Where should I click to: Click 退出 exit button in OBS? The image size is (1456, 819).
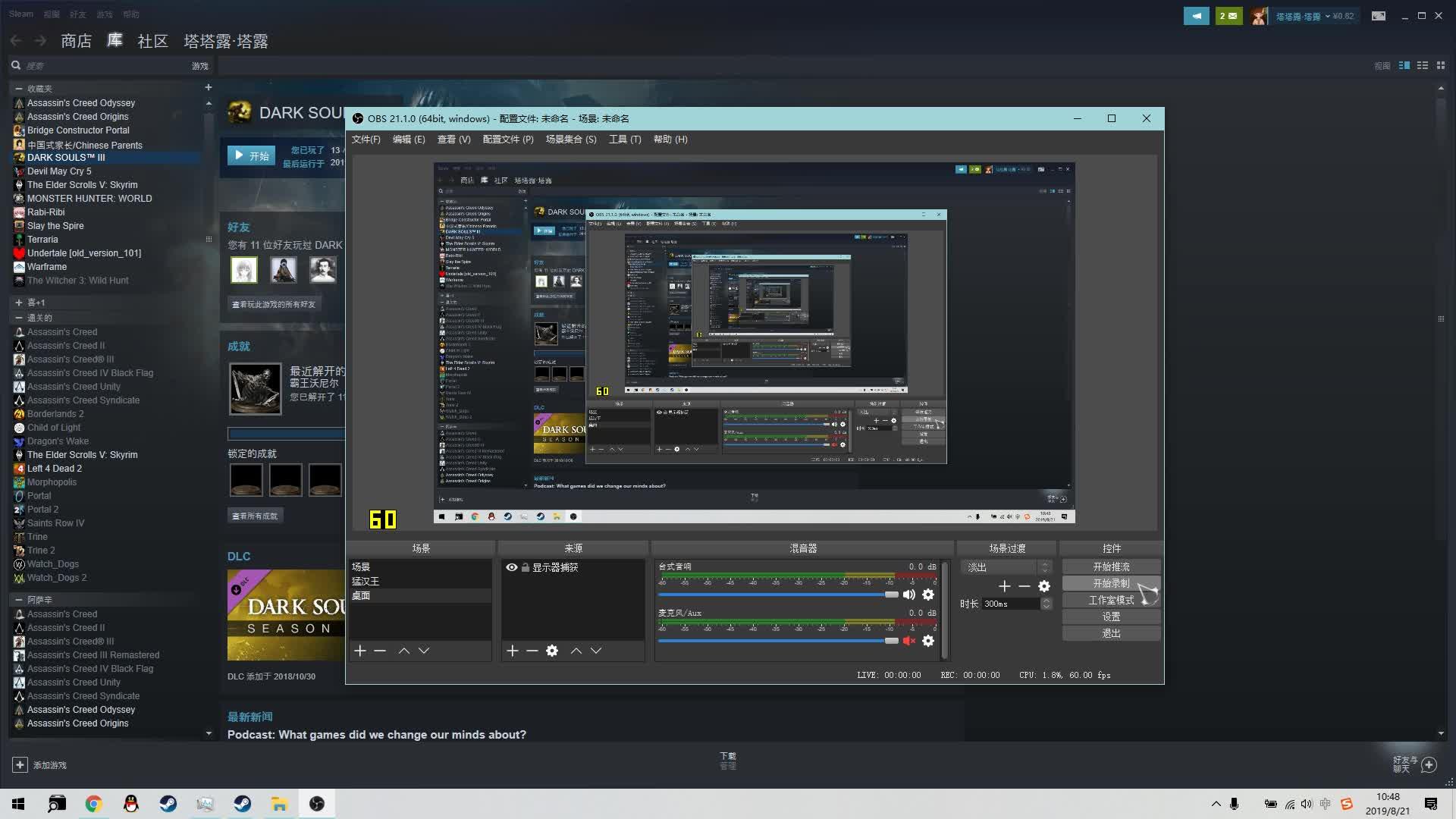1111,633
